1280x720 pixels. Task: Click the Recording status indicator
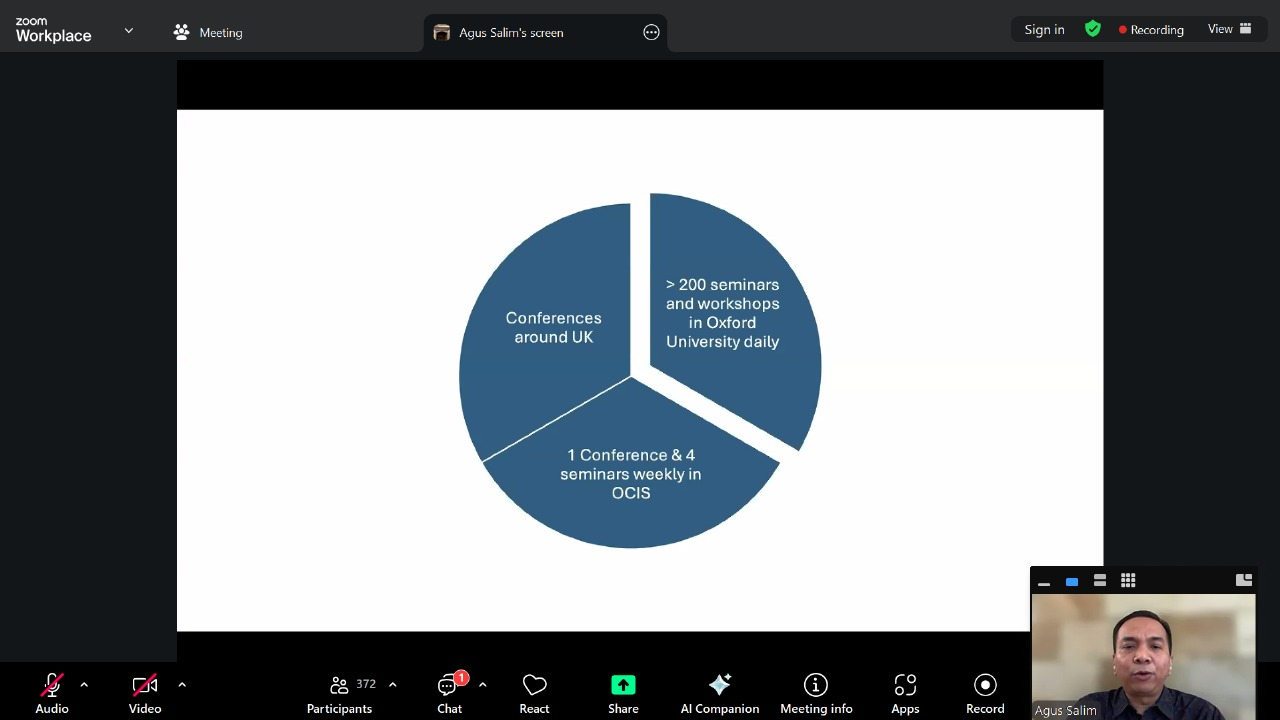[1151, 30]
